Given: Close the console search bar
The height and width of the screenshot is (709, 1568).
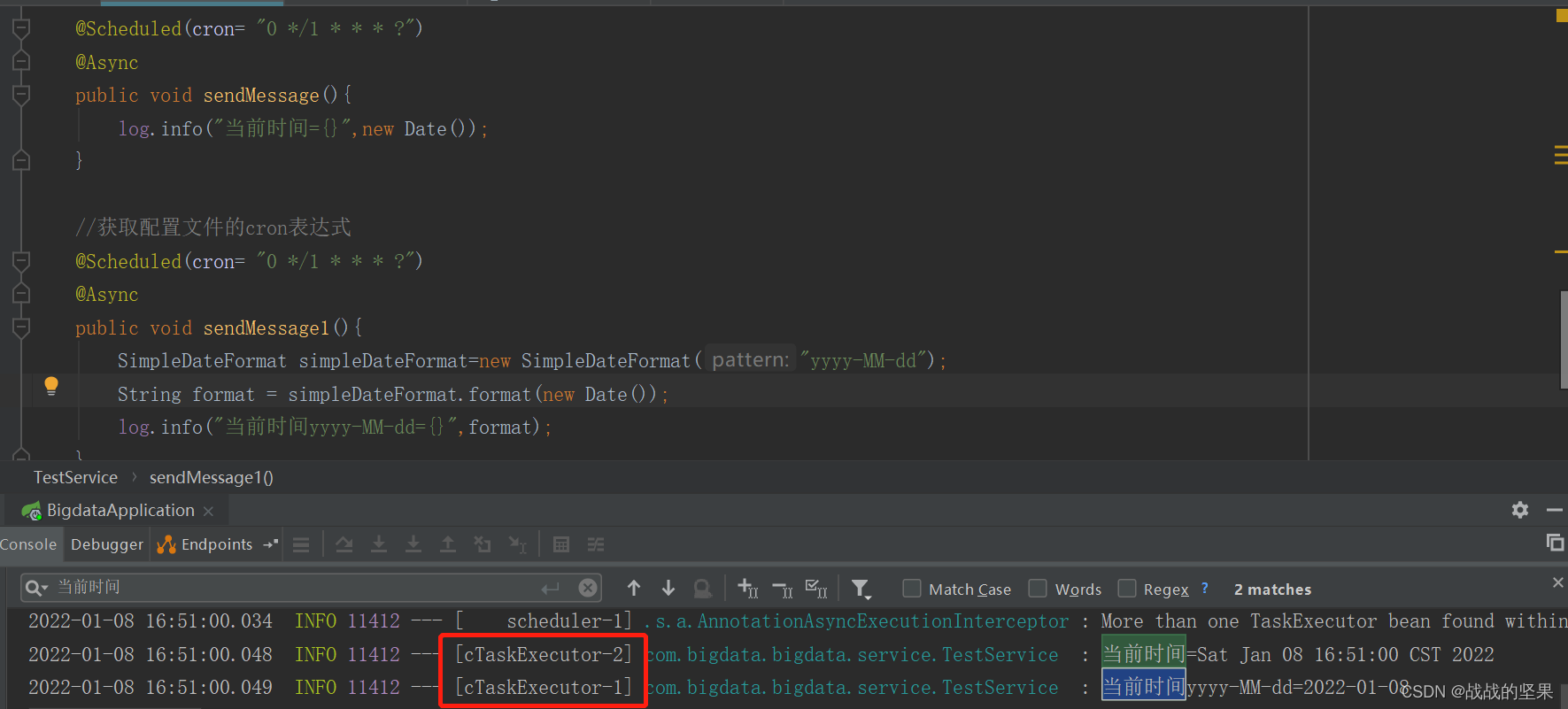Looking at the screenshot, I should [x=1558, y=582].
